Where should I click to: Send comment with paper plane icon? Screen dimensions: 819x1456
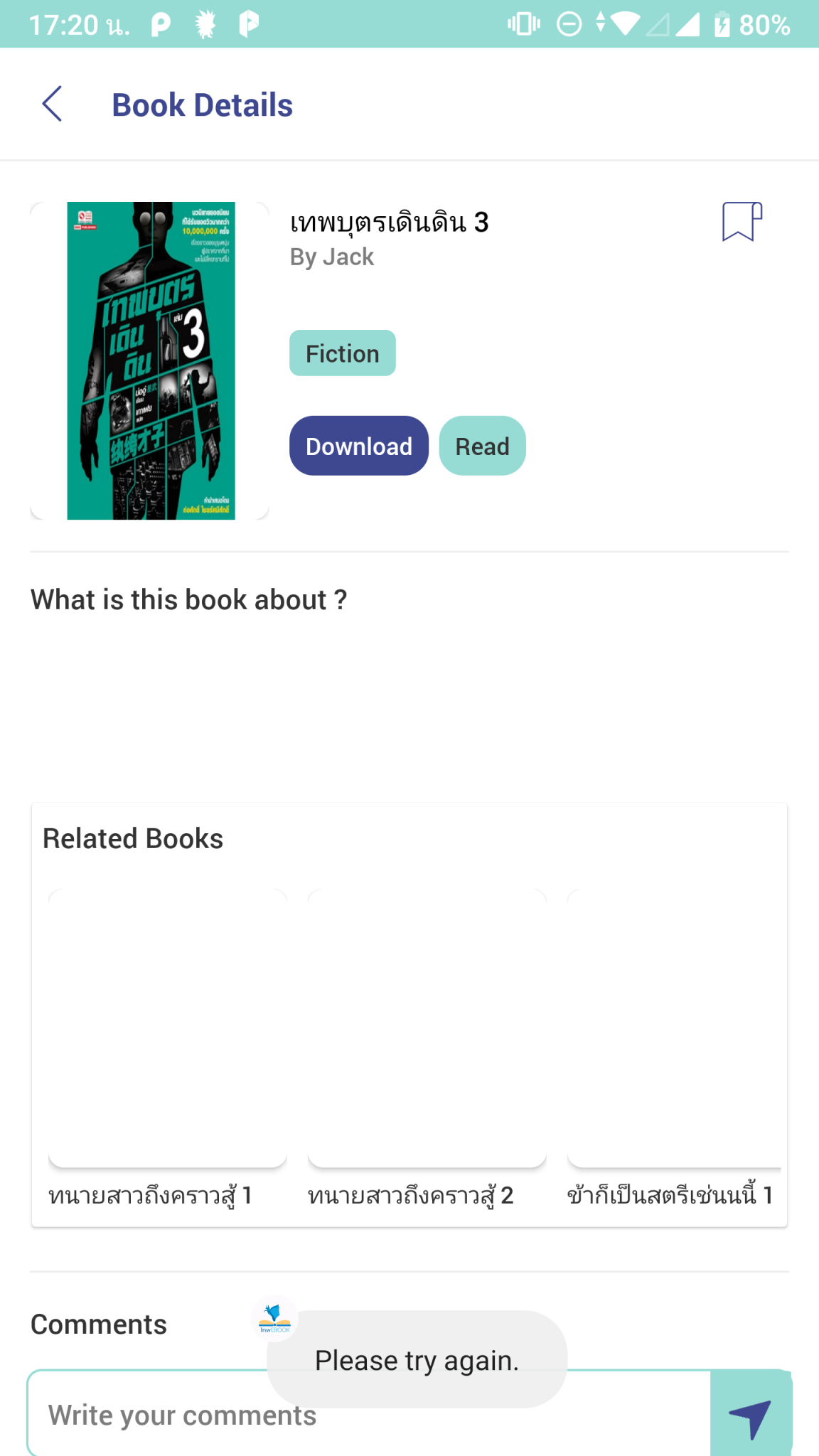(x=750, y=1415)
